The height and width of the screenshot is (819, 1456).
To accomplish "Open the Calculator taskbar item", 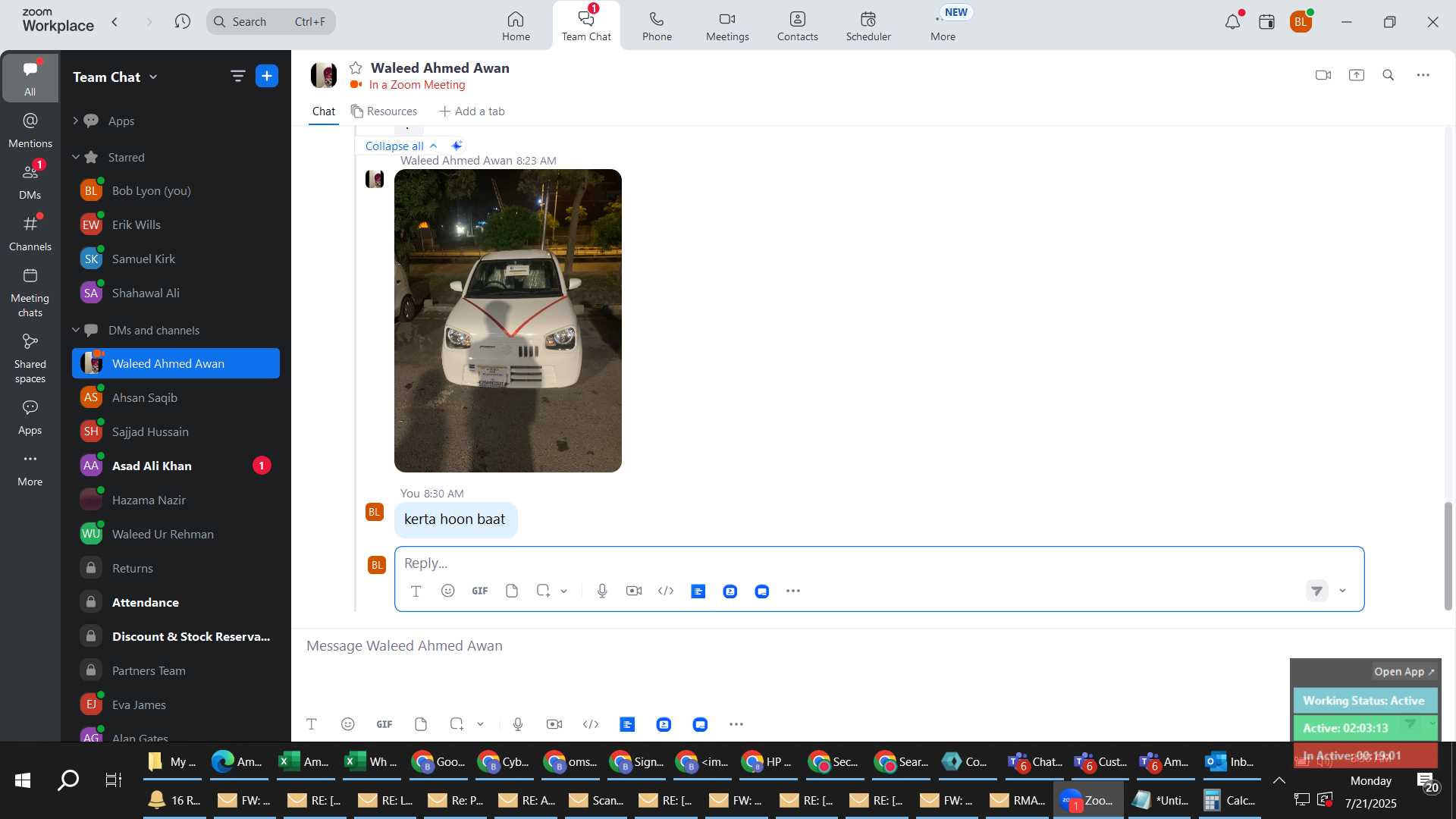I will coord(1230,800).
